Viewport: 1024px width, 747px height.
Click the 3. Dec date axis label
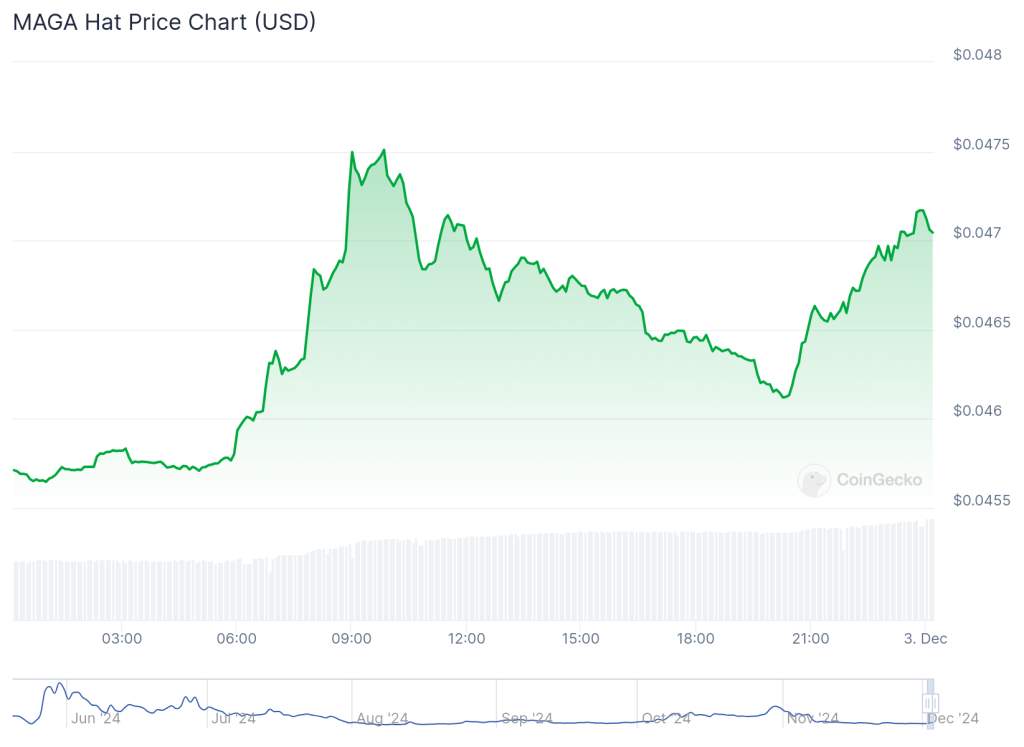tap(926, 638)
